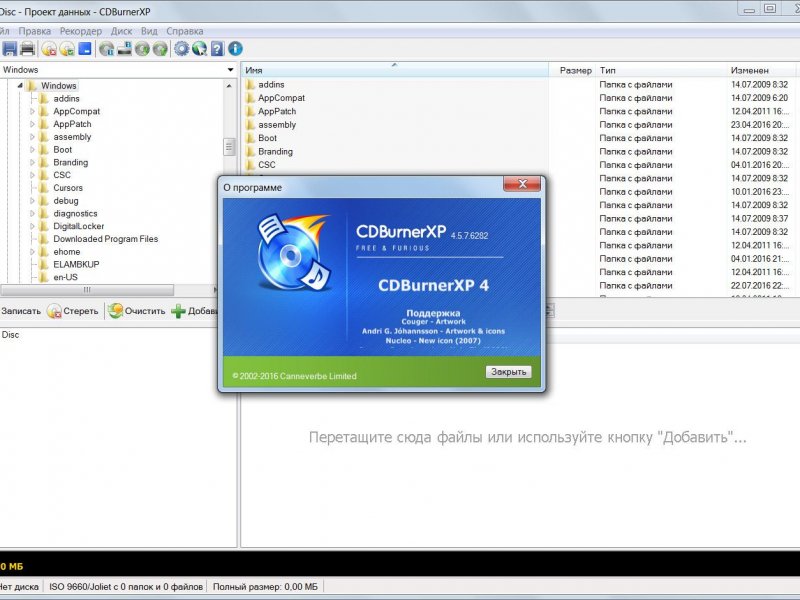
Task: Collapse the Windows tree node
Action: tap(20, 86)
